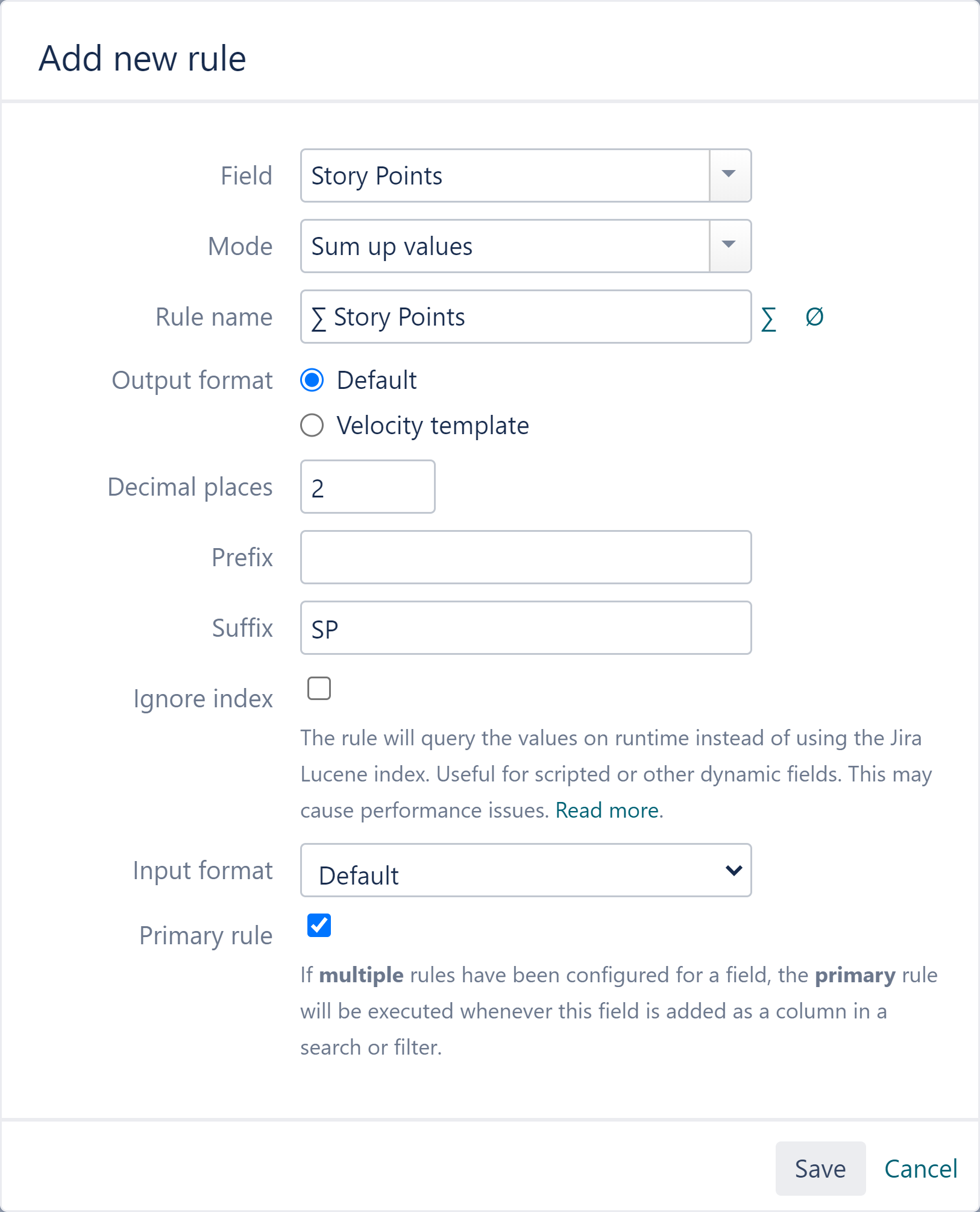
Task: Focus the Rule name text field
Action: pos(526,317)
